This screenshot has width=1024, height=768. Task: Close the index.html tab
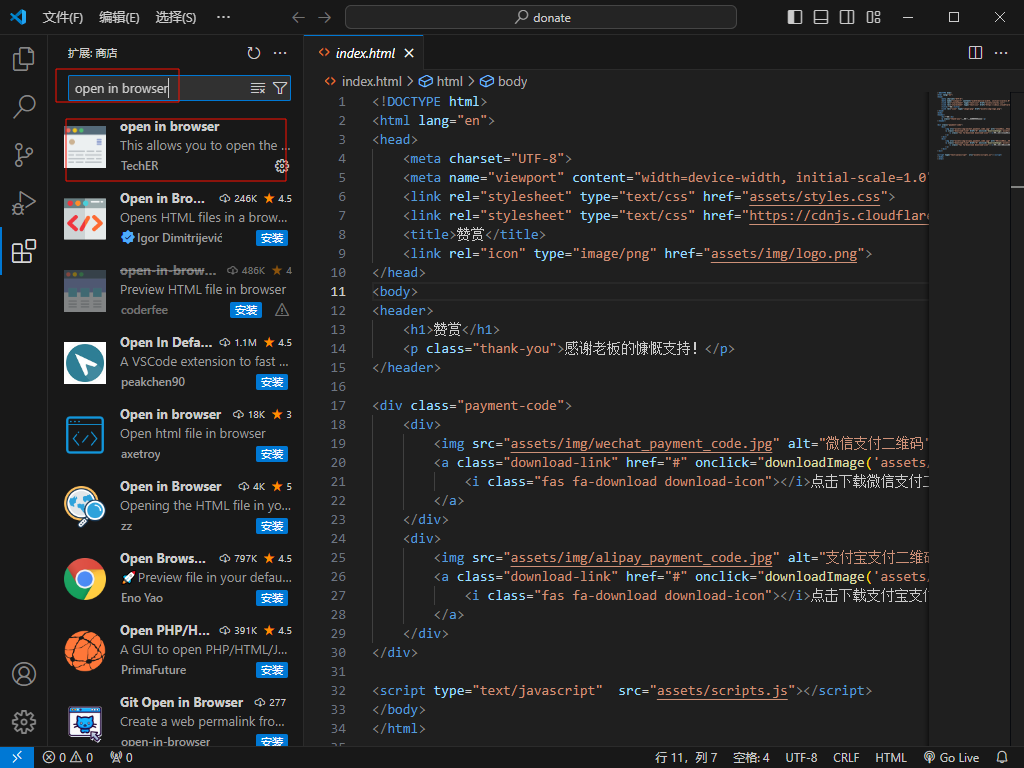[x=409, y=54]
